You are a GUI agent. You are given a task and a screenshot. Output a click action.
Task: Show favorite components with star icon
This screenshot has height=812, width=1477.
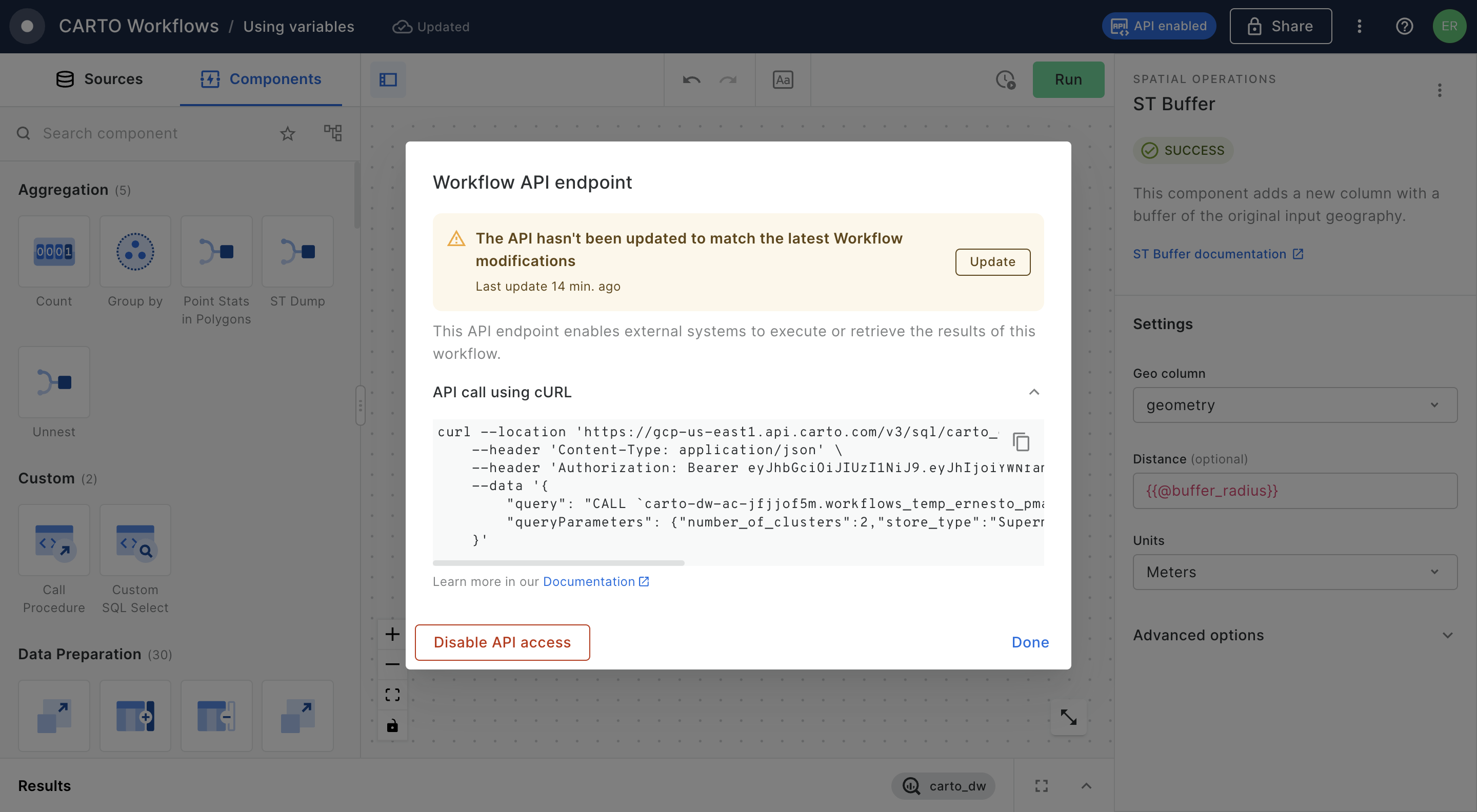[287, 133]
